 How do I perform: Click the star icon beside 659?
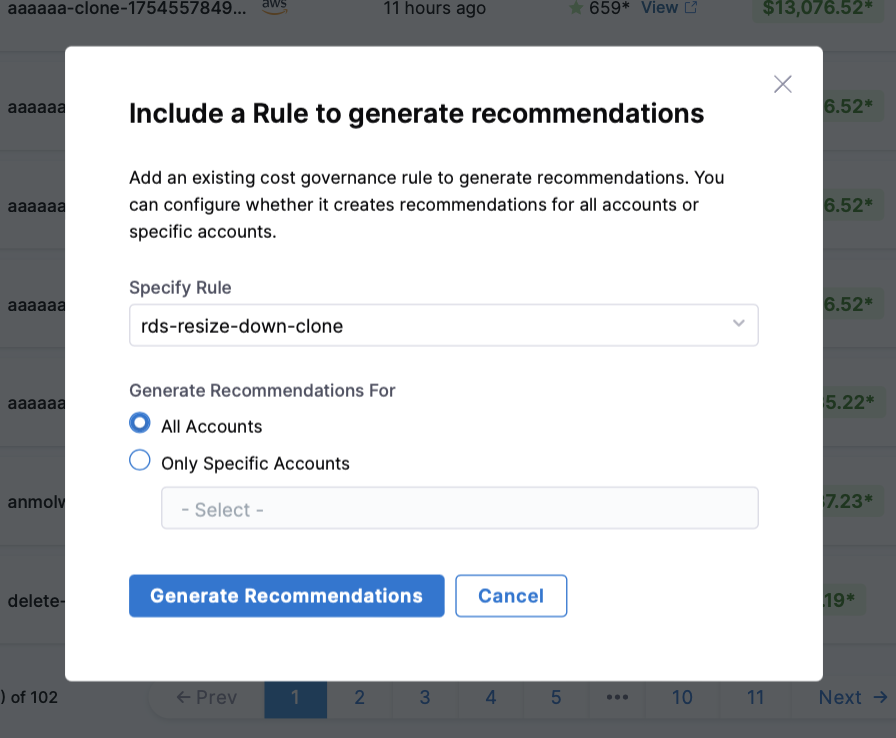576,8
